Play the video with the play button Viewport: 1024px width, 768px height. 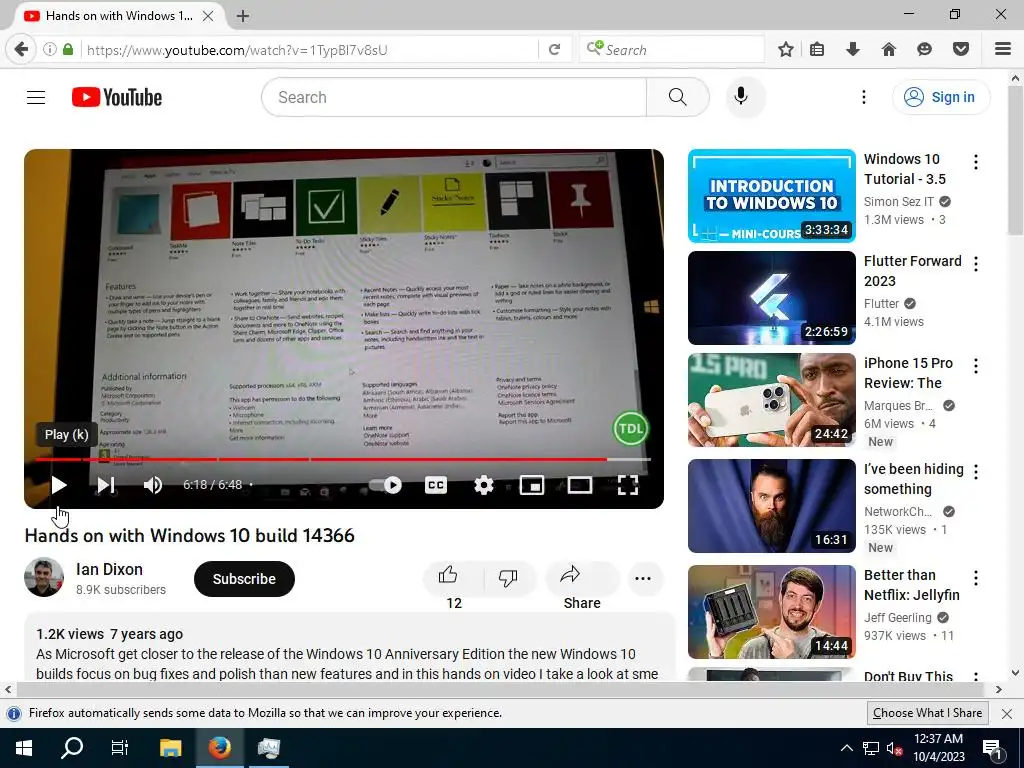[x=59, y=485]
